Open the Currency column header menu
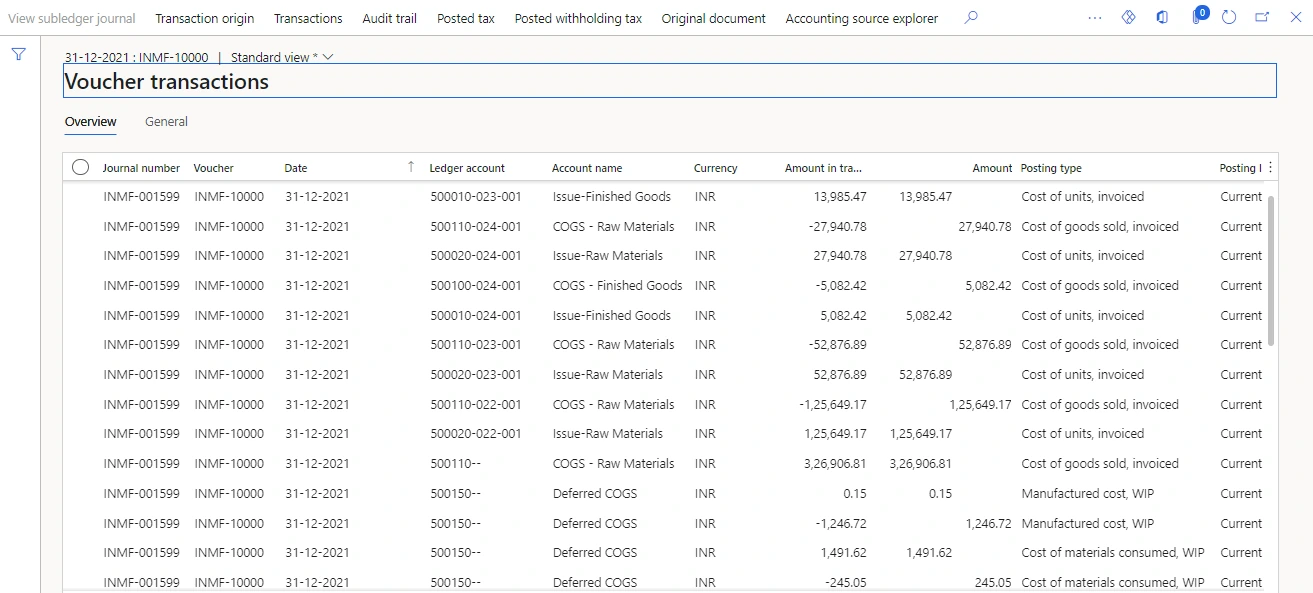Image resolution: width=1313 pixels, height=593 pixels. 716,168
